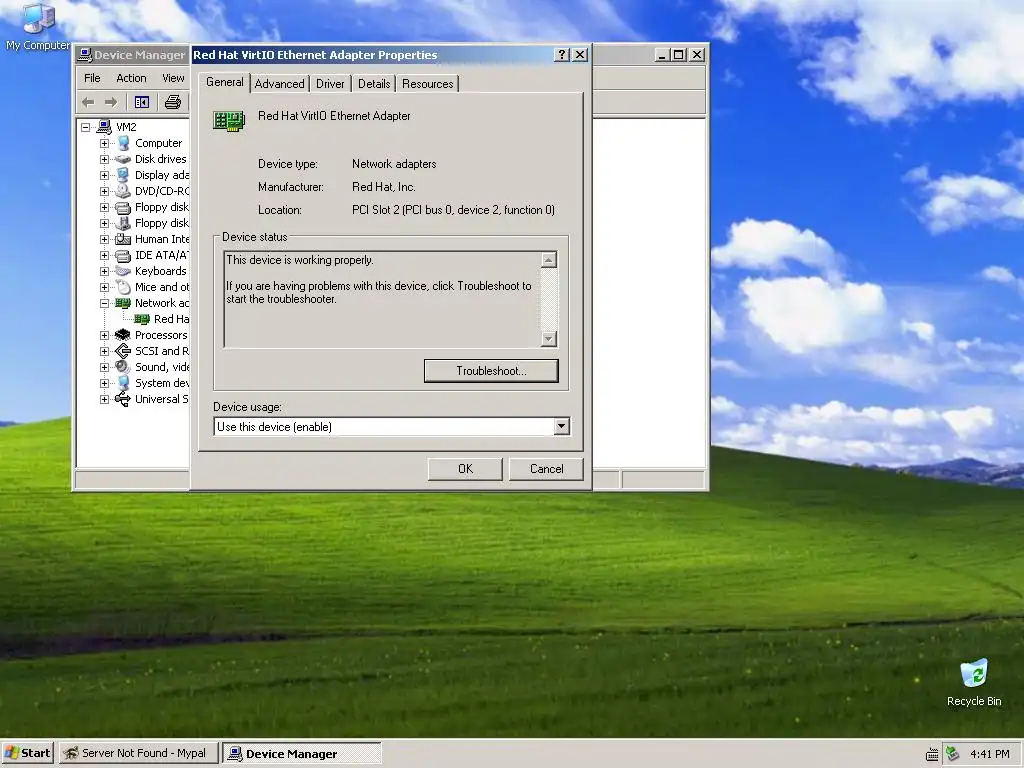Click the Print icon in Device Manager toolbar

point(172,102)
